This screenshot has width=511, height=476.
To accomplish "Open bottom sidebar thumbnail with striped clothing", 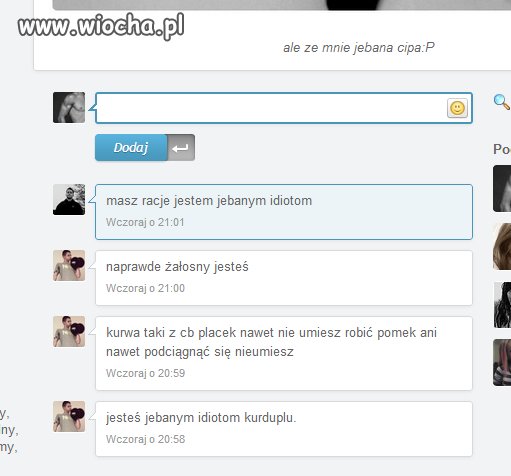I will 502,363.
